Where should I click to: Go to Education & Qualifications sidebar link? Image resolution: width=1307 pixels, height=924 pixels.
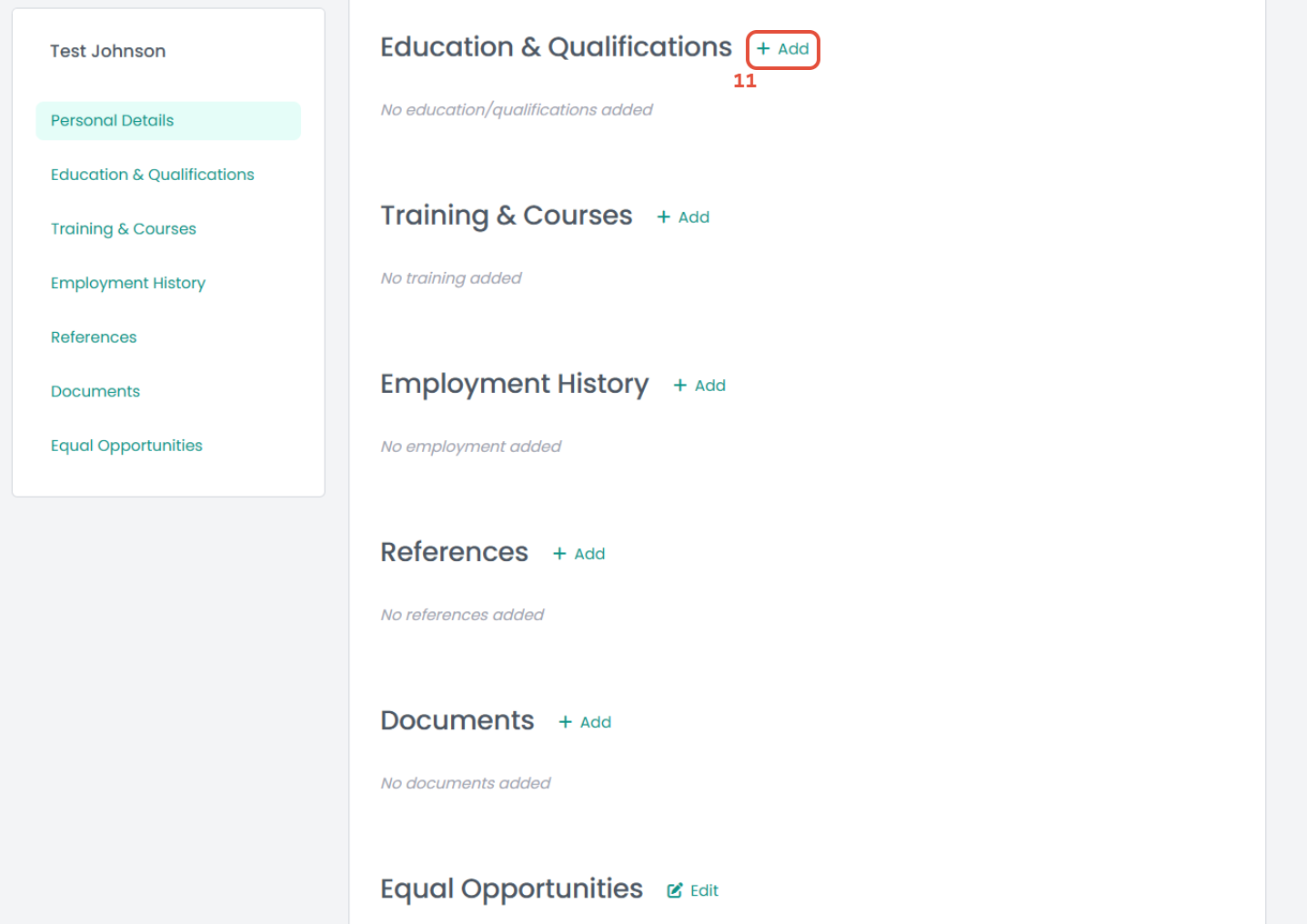coord(152,175)
